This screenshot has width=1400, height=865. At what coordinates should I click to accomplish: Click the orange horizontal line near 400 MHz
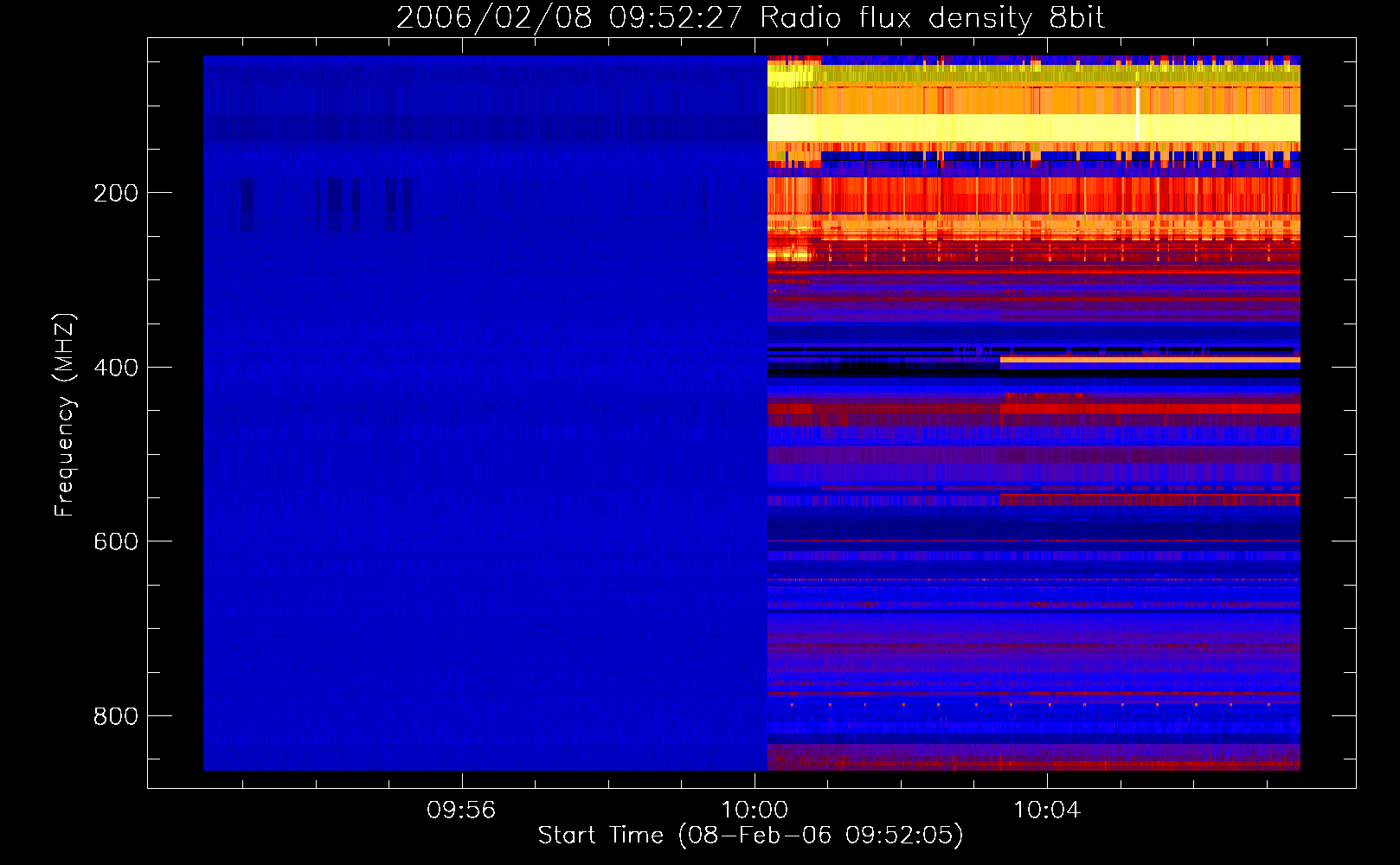pyautogui.click(x=1150, y=359)
